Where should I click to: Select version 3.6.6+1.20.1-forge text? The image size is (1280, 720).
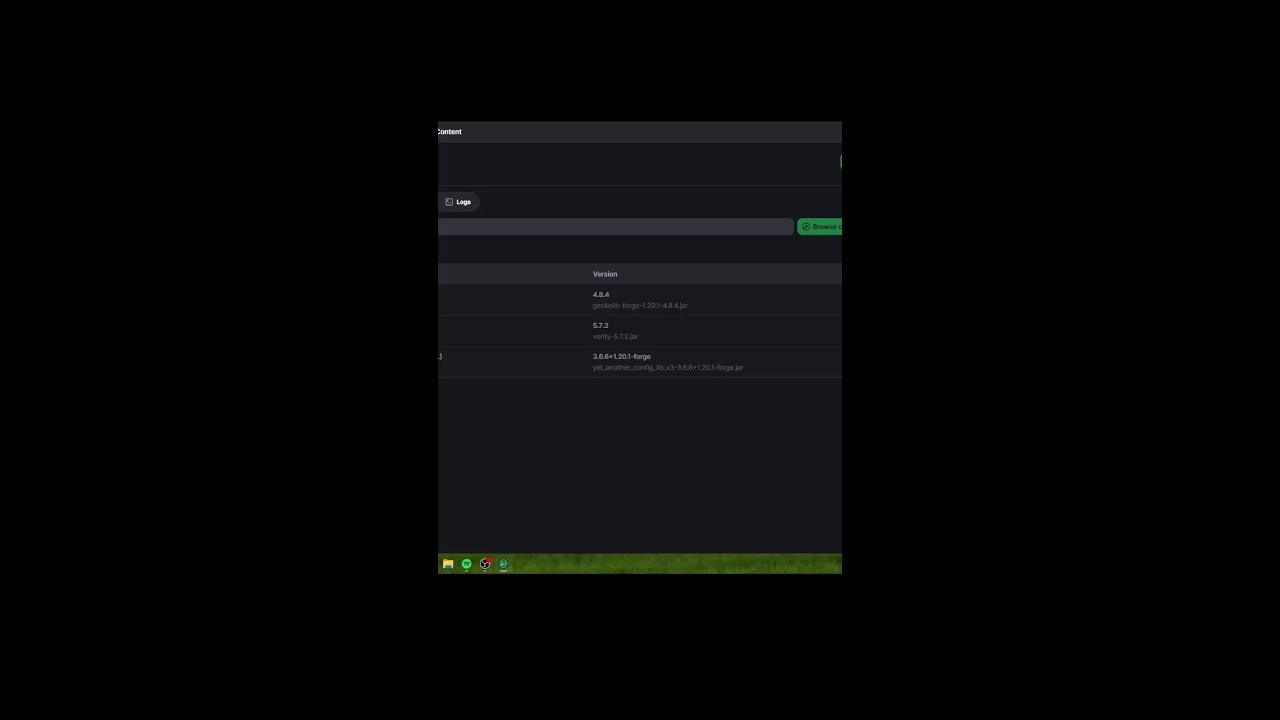coord(622,357)
